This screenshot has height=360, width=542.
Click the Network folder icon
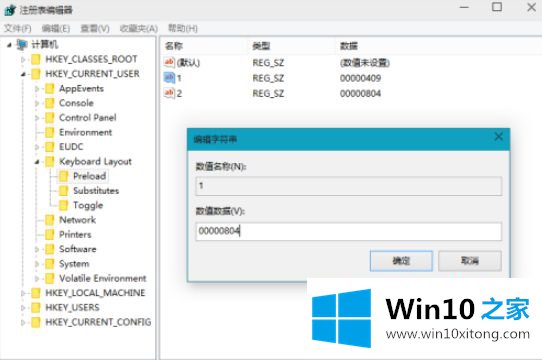click(50, 220)
